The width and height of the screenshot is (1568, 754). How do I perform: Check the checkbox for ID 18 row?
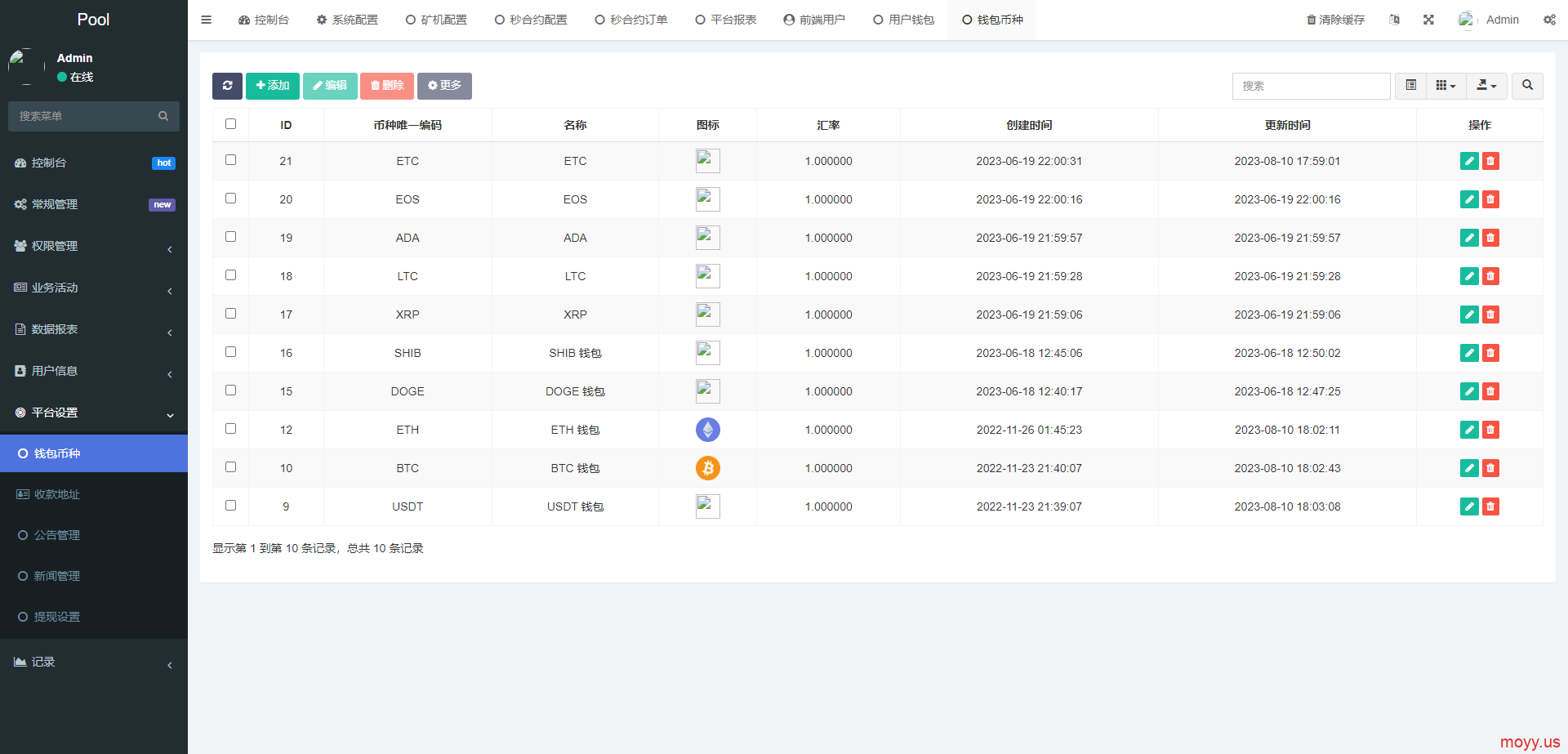point(230,275)
